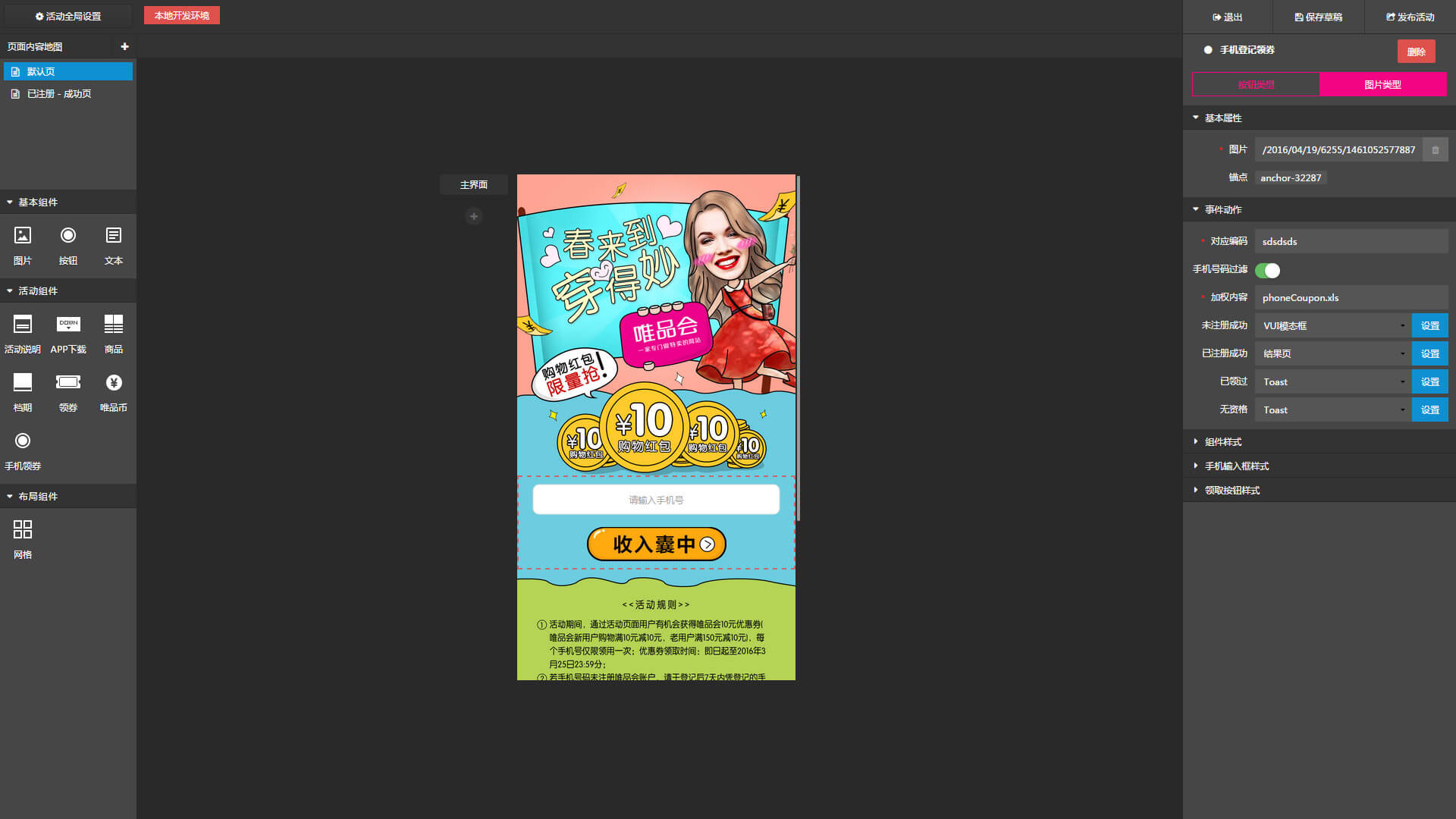Click the 本地开发环境 label button
1456x819 pixels.
point(182,15)
